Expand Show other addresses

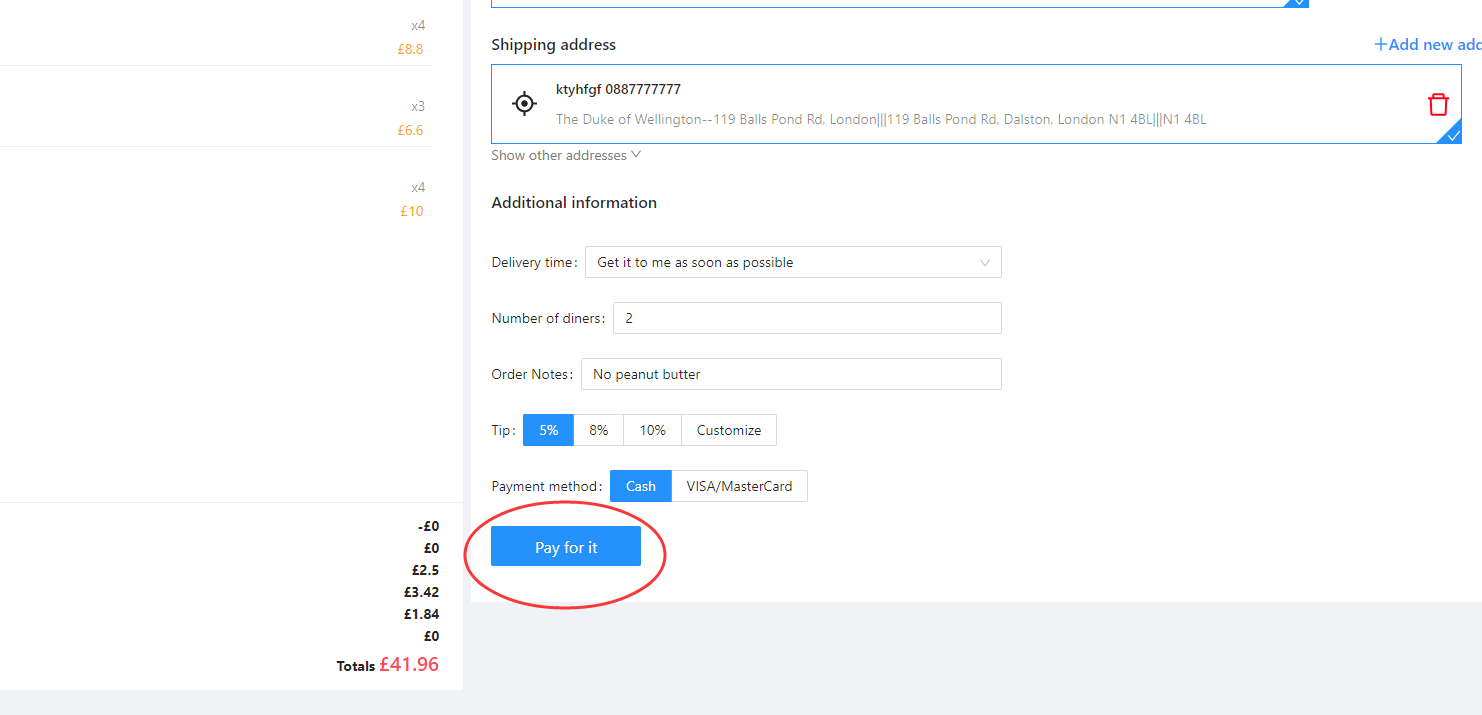pos(566,155)
